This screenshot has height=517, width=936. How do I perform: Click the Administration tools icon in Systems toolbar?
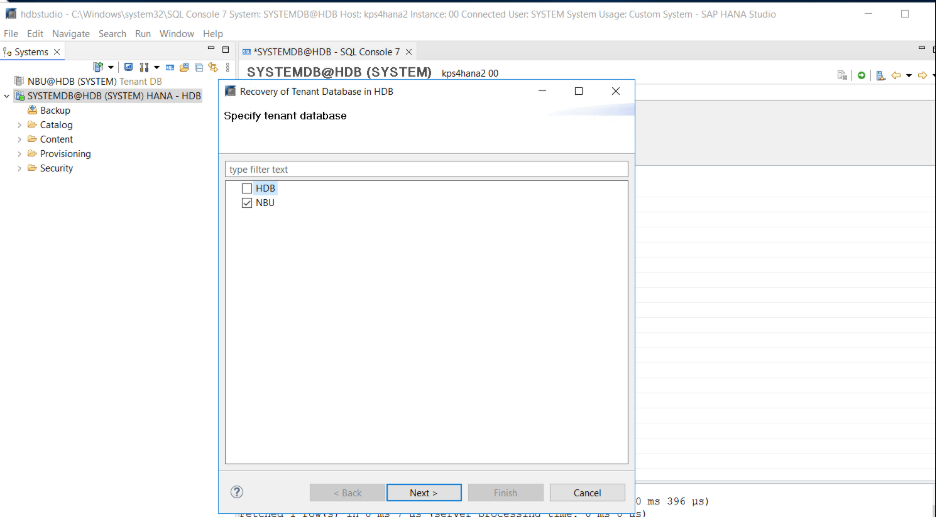click(x=144, y=67)
